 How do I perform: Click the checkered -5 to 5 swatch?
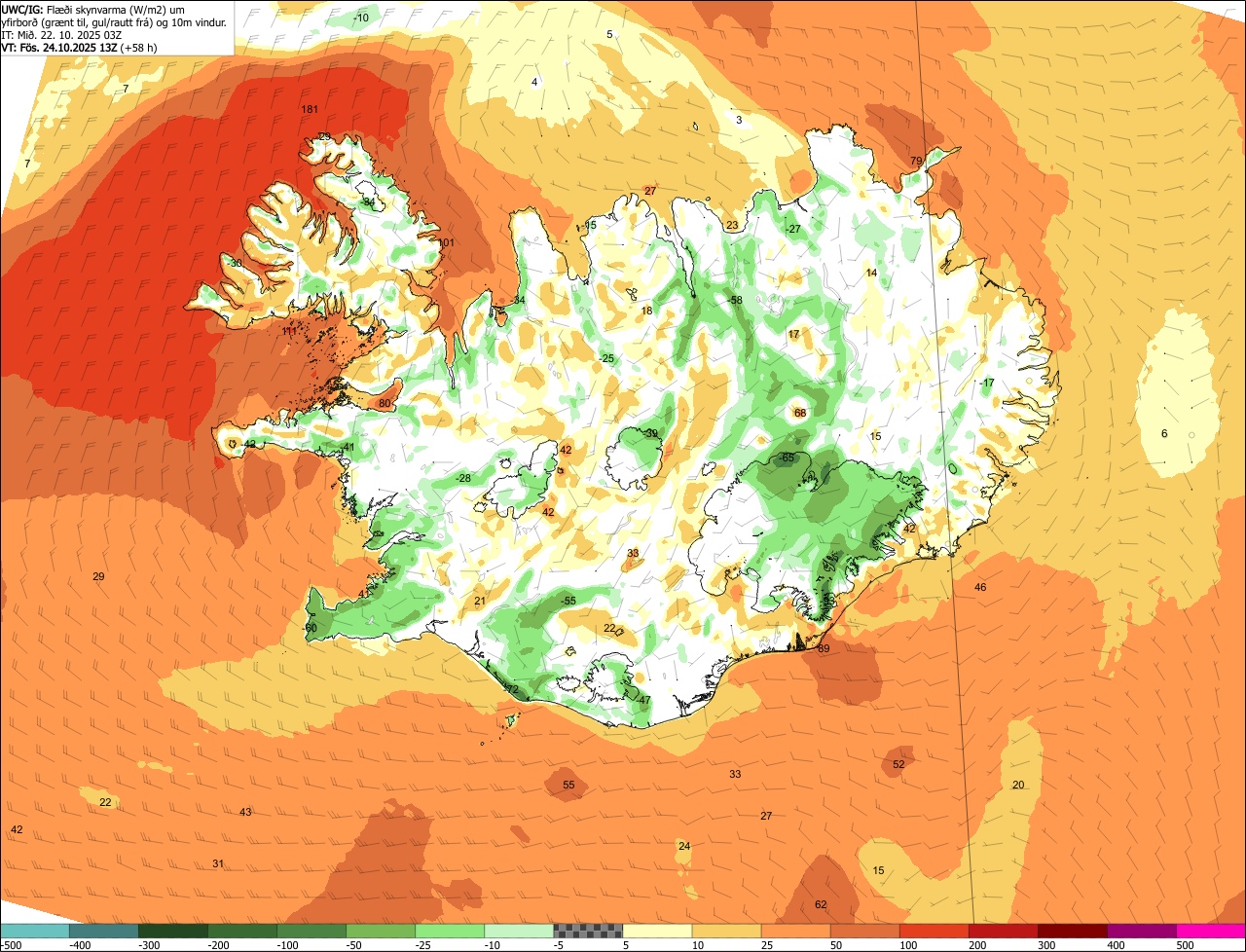[588, 931]
